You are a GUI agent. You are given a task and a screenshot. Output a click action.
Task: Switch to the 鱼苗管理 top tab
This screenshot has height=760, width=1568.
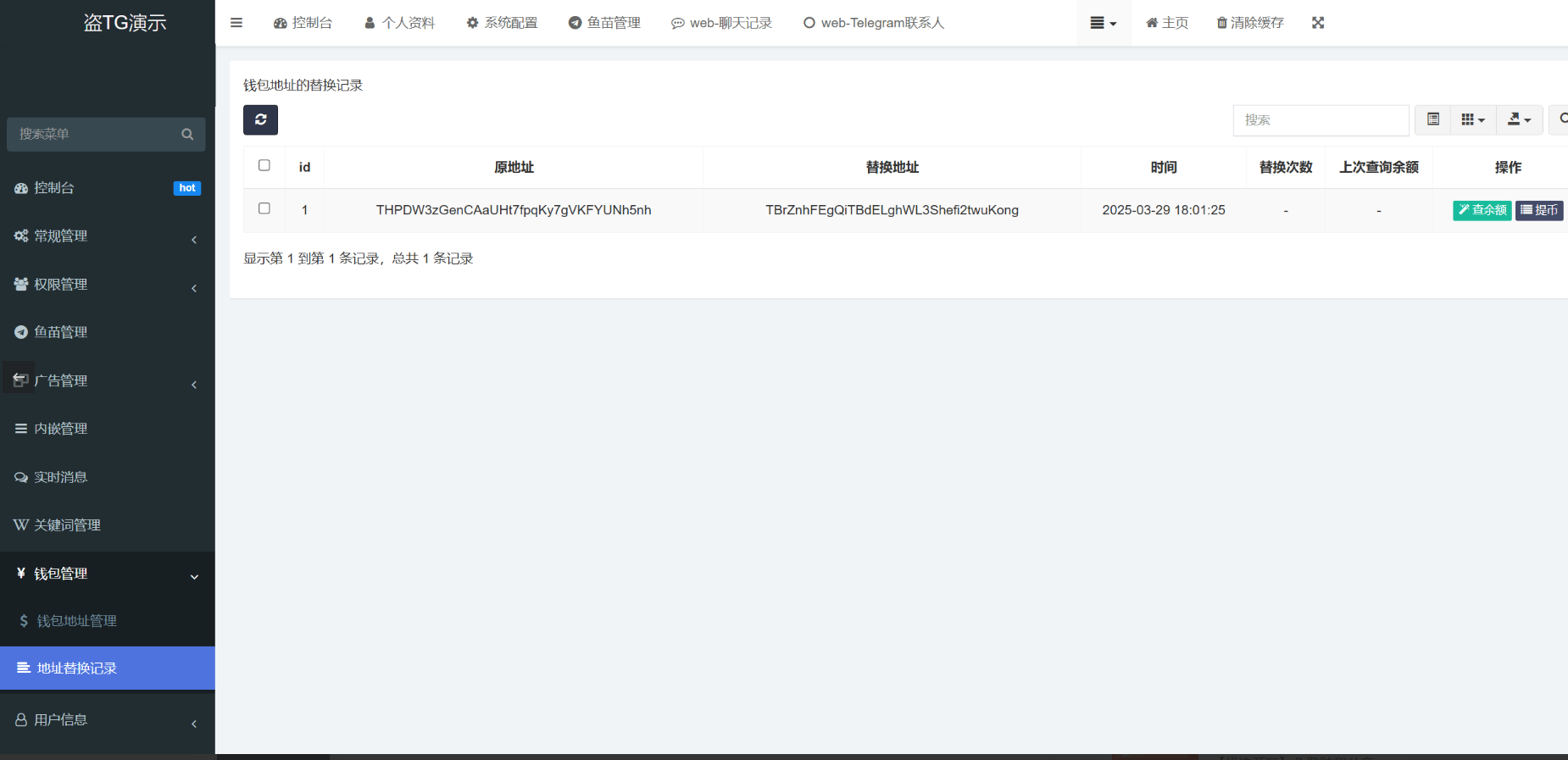(604, 23)
